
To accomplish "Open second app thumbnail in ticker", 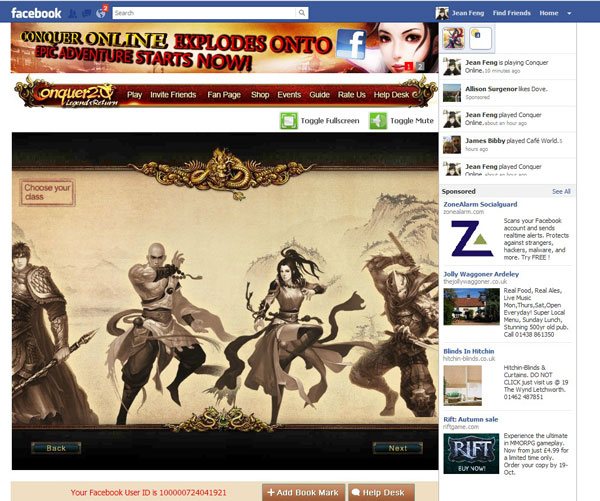I will point(480,38).
